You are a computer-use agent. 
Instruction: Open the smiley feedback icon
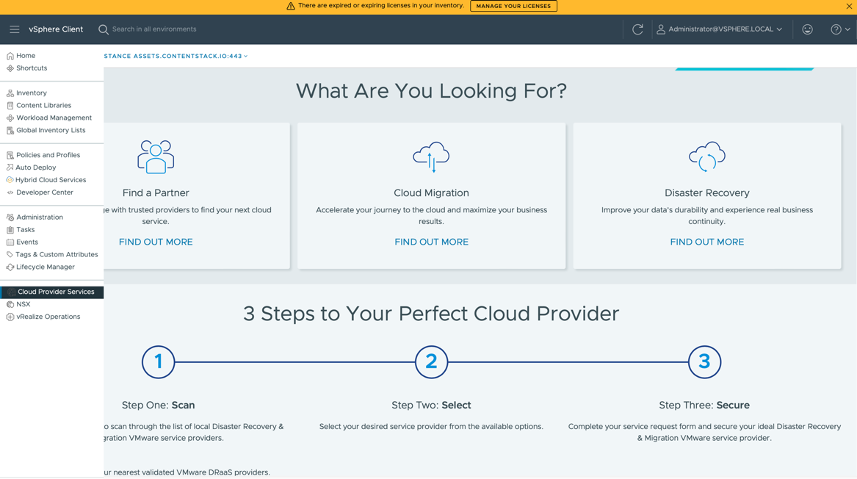(x=807, y=29)
